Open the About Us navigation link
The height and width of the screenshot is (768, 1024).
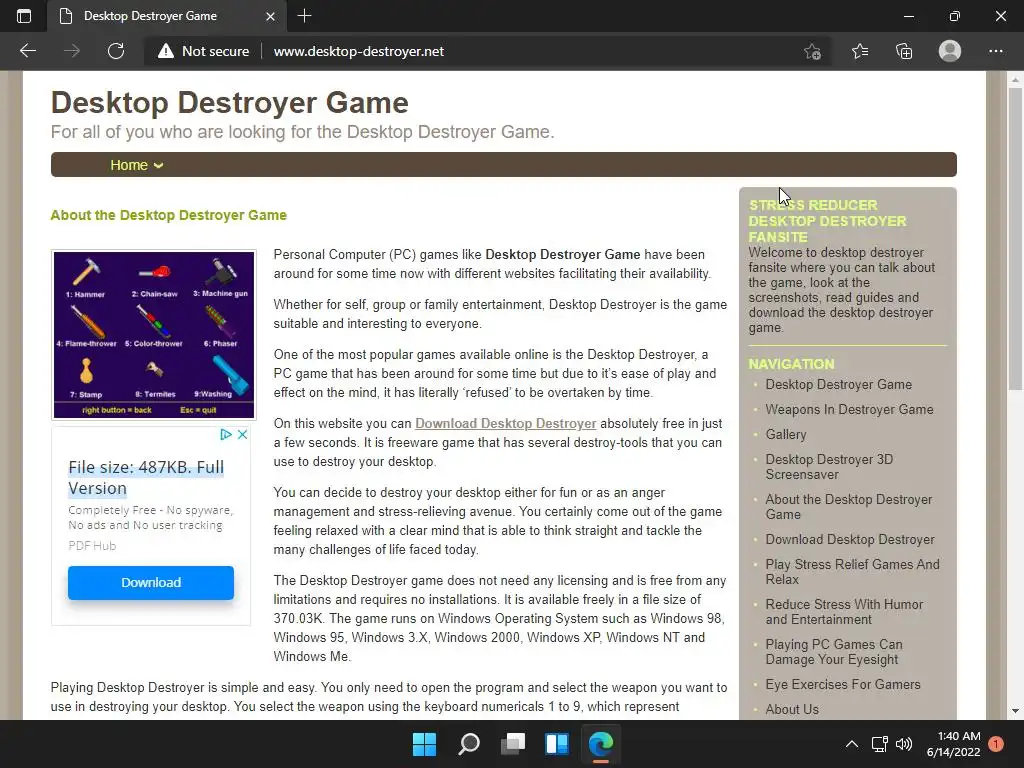792,709
